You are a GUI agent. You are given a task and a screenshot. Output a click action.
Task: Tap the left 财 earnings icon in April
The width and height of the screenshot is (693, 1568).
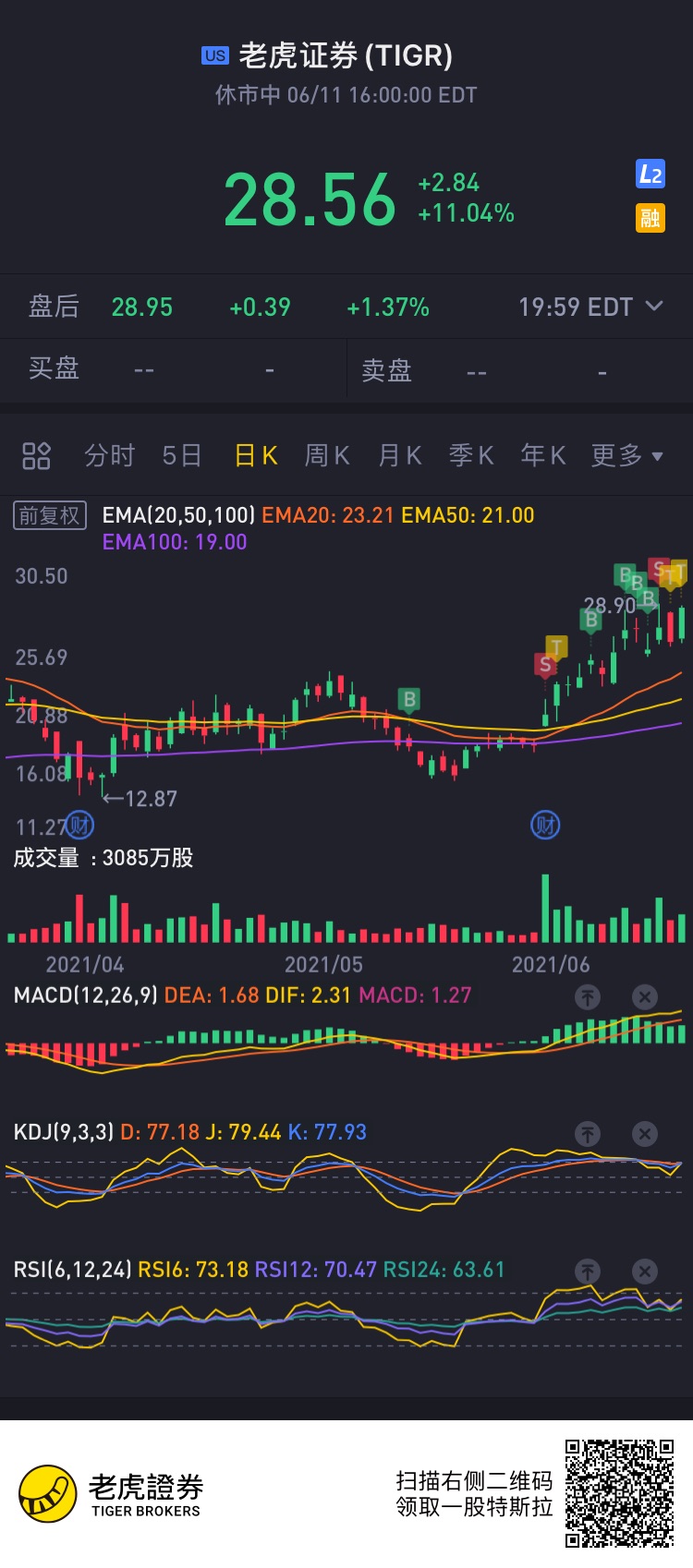click(79, 826)
